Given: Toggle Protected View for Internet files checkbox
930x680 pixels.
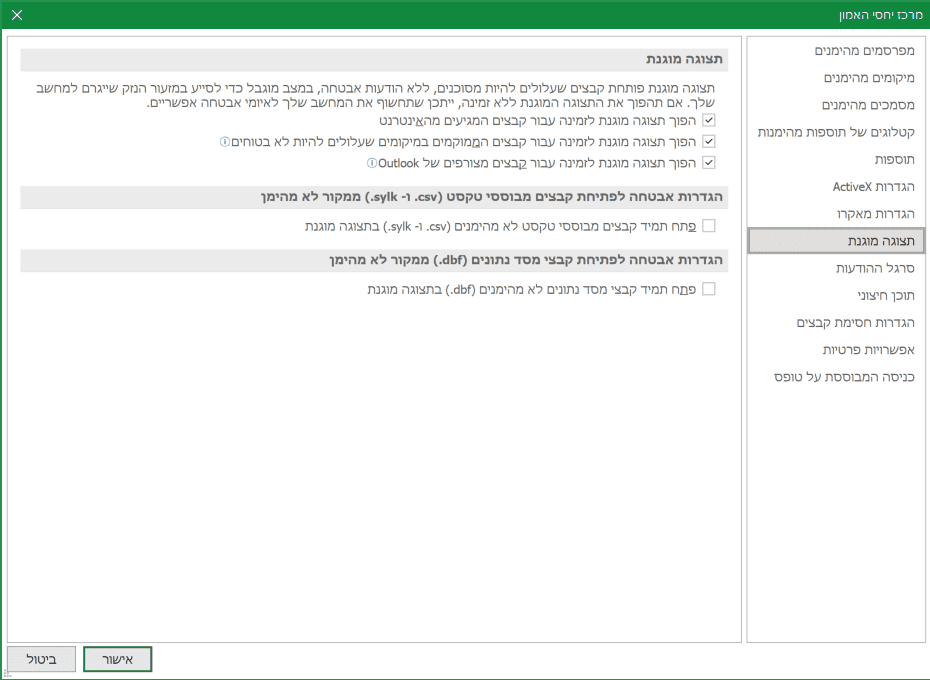Looking at the screenshot, I should [709, 120].
